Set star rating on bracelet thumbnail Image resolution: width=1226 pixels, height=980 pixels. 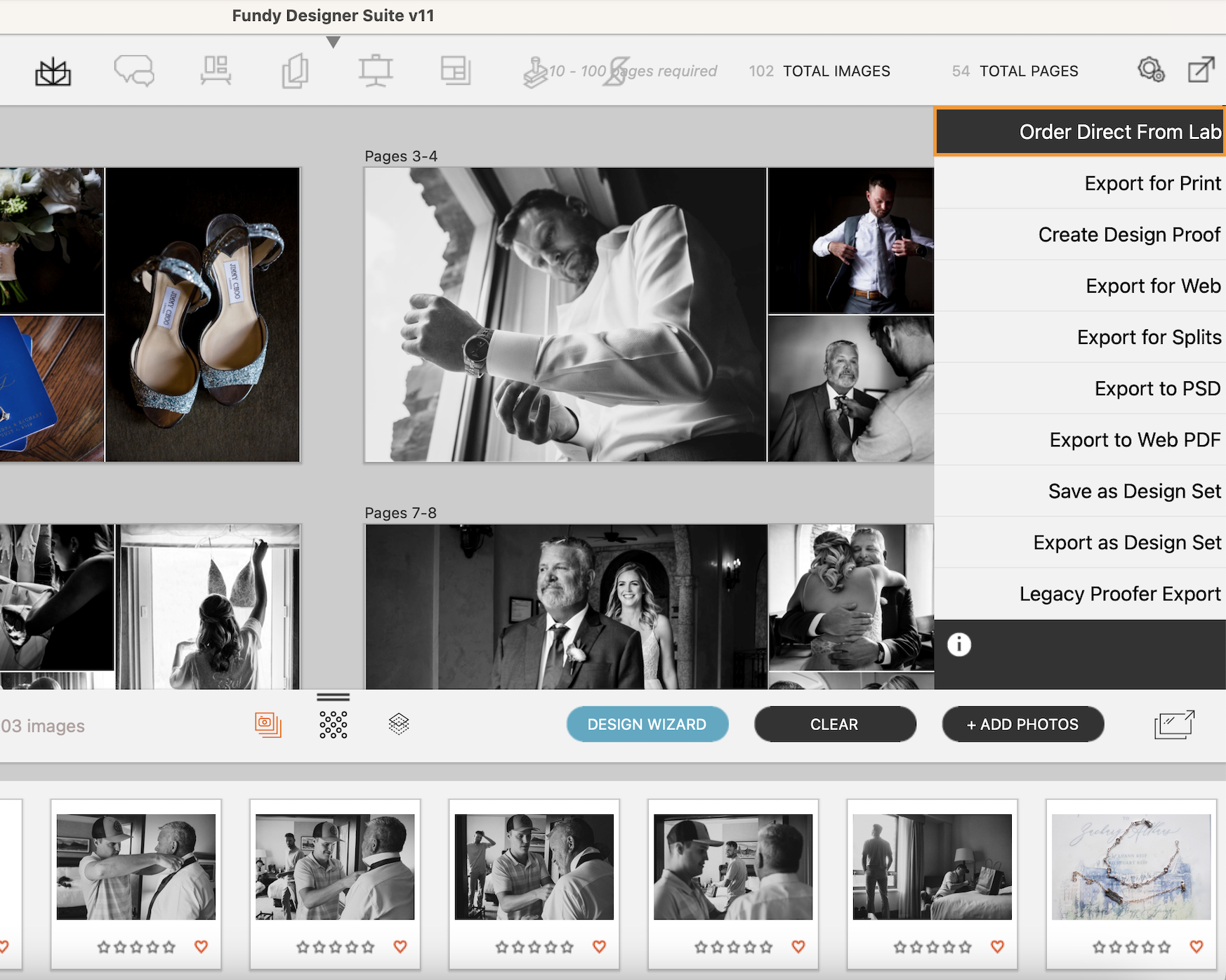pos(1131,947)
